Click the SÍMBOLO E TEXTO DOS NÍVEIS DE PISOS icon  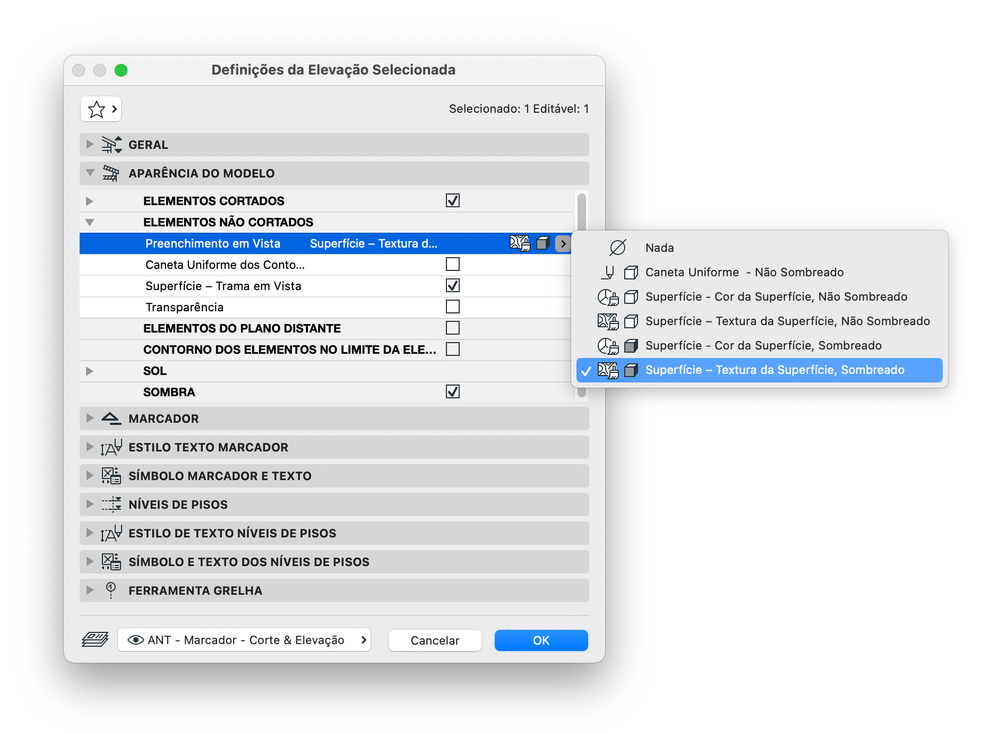(111, 562)
